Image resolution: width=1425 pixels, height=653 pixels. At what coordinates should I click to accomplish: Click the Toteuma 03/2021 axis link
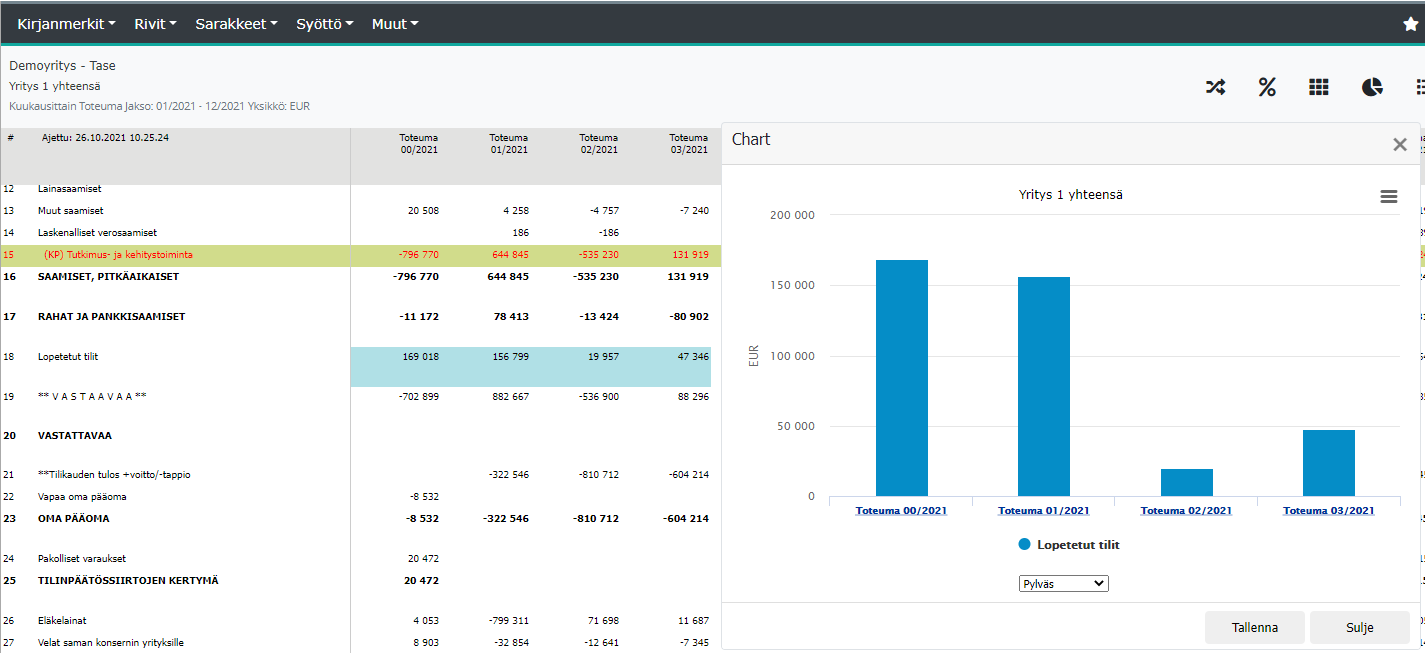point(1328,511)
